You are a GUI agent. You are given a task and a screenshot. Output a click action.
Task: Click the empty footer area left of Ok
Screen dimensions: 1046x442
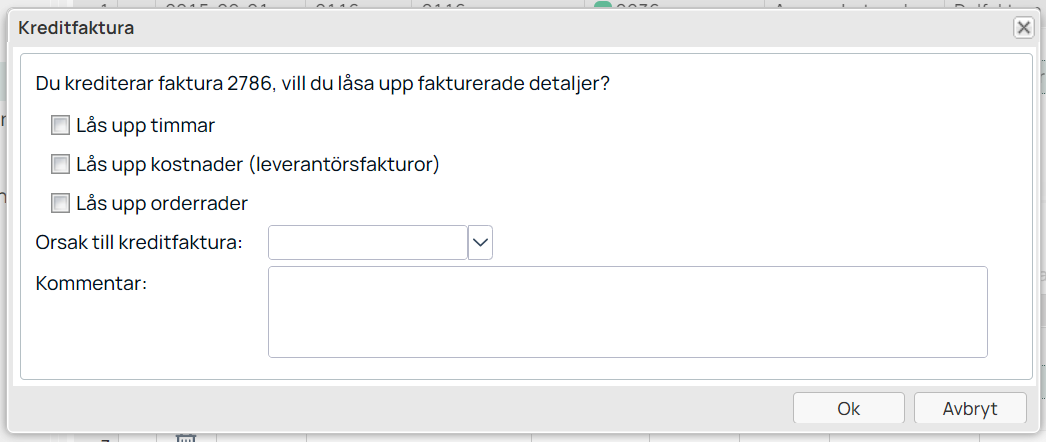click(400, 408)
